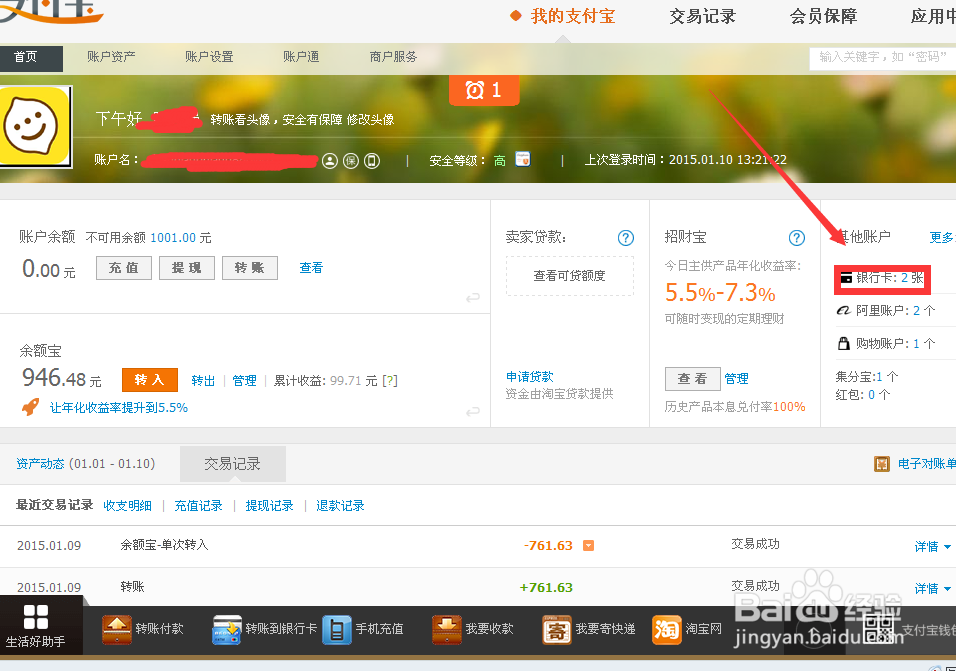Click the 转账付款 icon in bottom bar

point(116,630)
